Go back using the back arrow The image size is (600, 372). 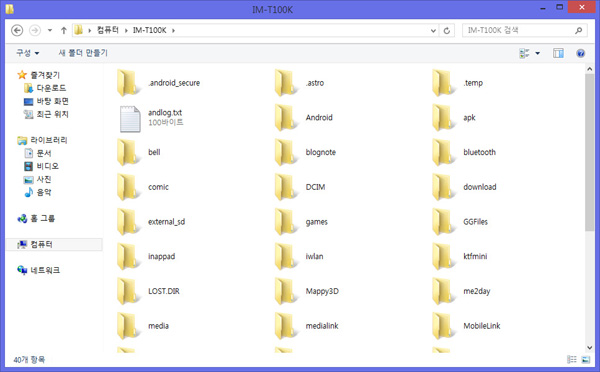[17, 30]
